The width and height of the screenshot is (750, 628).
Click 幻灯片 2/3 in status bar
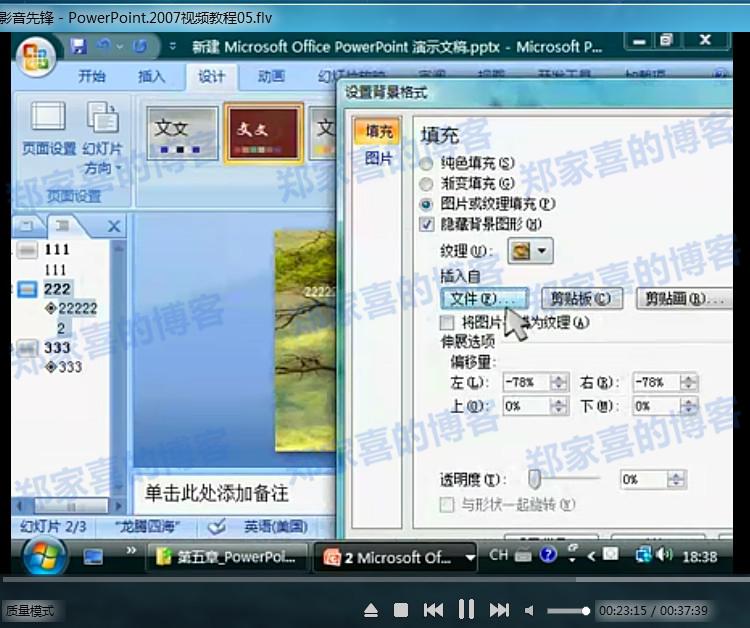pos(53,527)
